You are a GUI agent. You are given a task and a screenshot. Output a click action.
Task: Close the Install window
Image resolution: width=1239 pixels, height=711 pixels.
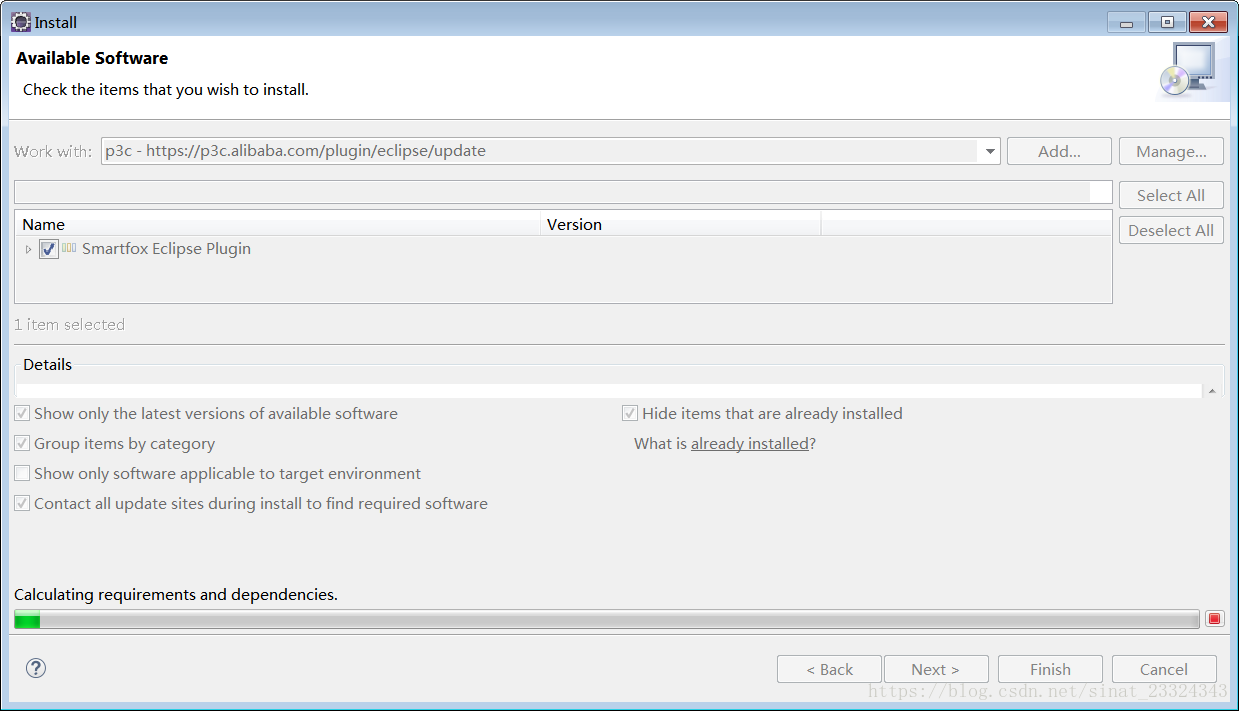point(1208,22)
